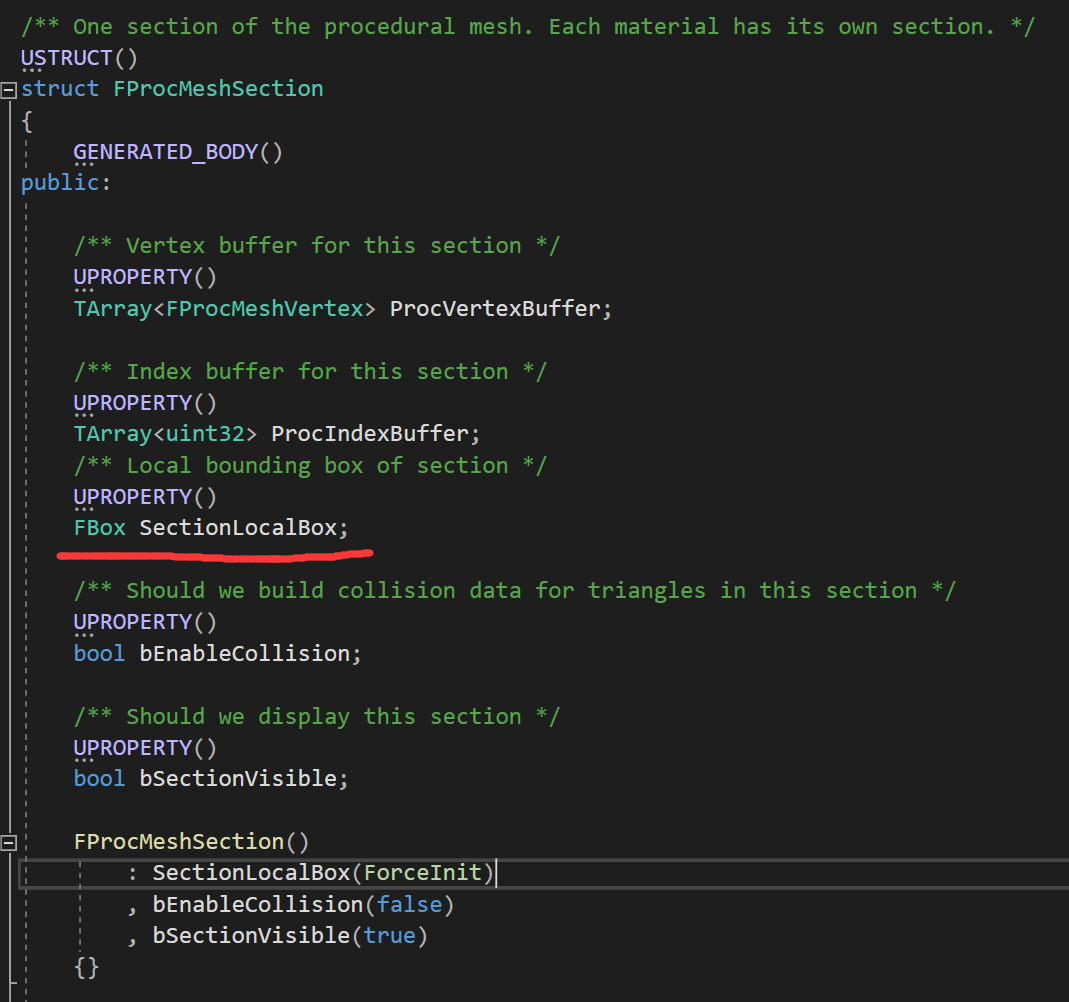This screenshot has width=1069, height=1002.
Task: Click the true literal in bSectionVisible initializer
Action: coord(389,936)
